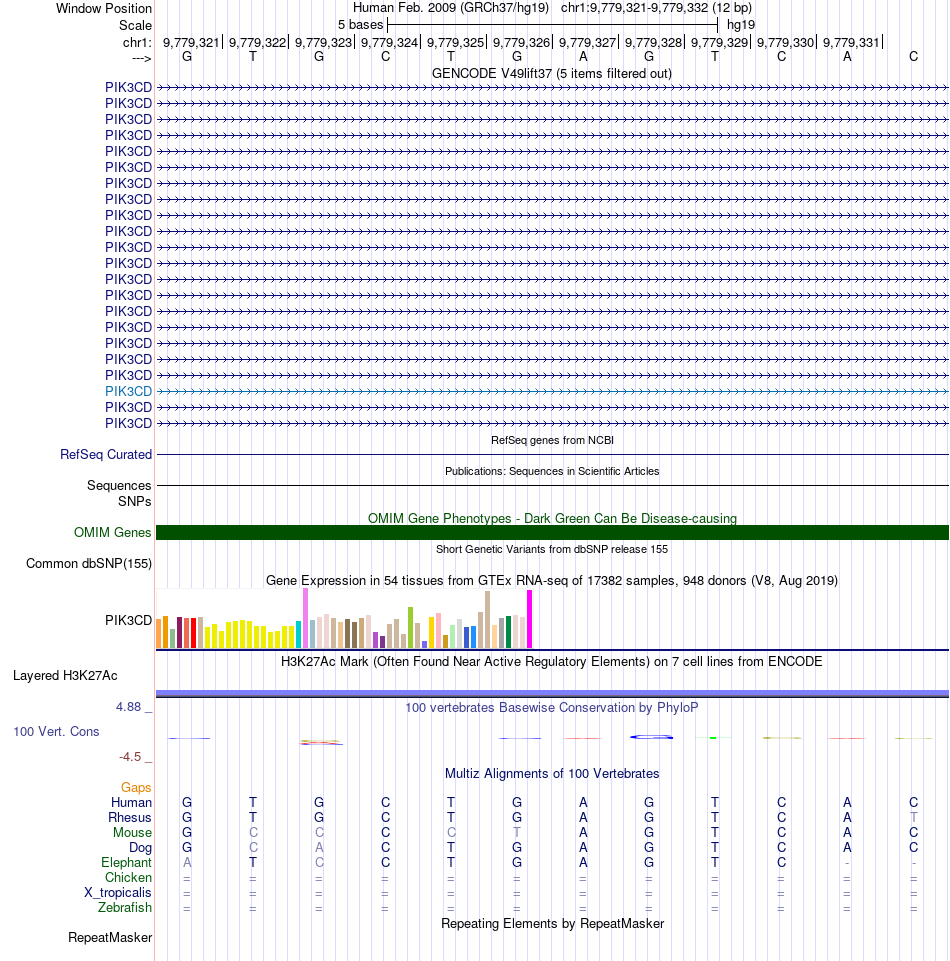Click the 'Elephant' alignment row label
950x961 pixels.
coord(126,862)
